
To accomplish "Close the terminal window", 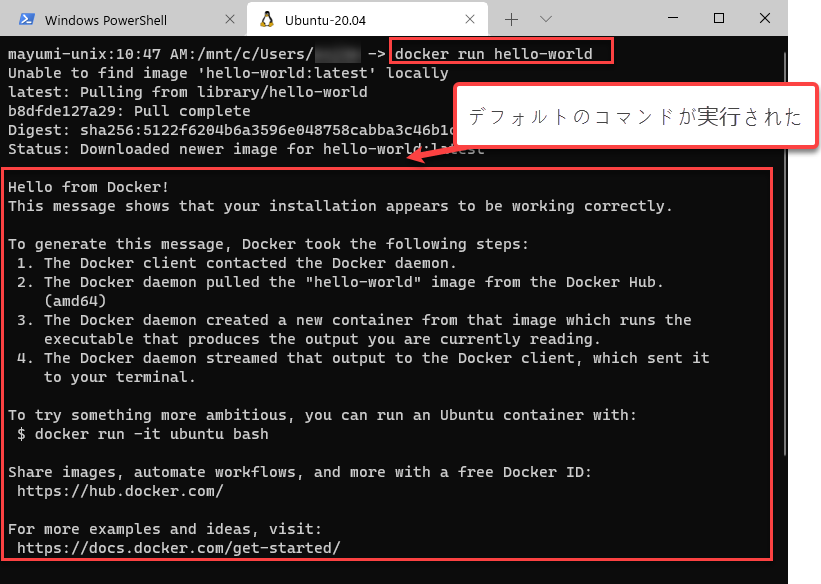I will [764, 18].
